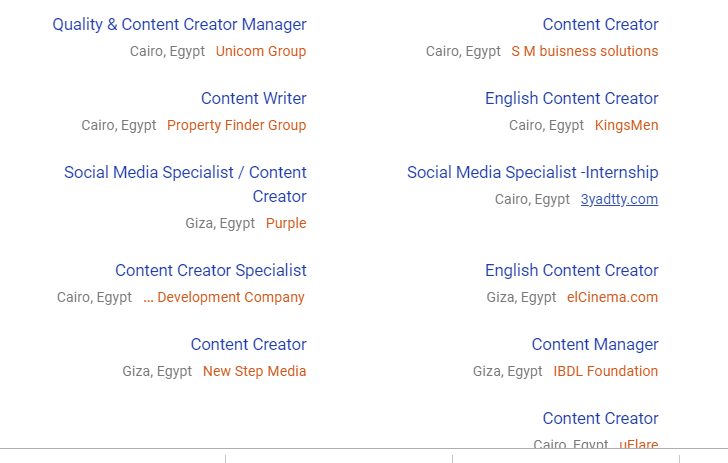Viewport: 728px width, 463px height.
Task: Open the Content Writer job listing
Action: pyautogui.click(x=253, y=99)
